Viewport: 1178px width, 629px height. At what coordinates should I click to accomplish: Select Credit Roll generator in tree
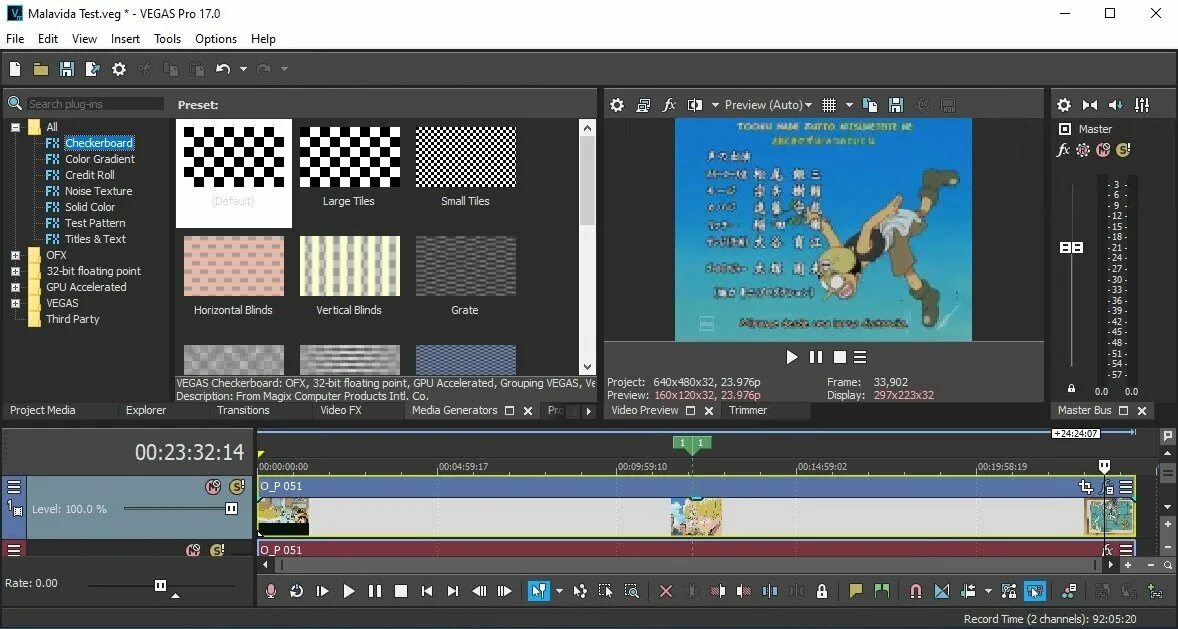pyautogui.click(x=89, y=175)
